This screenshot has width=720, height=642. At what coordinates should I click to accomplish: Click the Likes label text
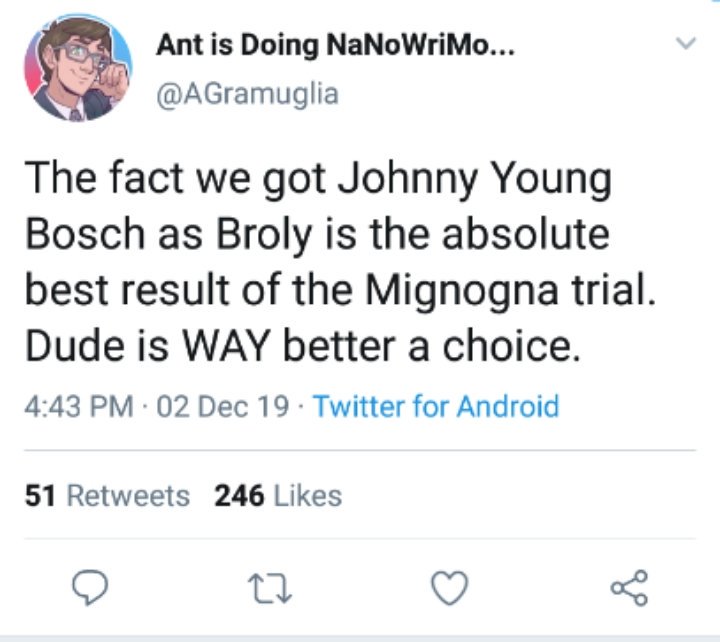click(308, 496)
